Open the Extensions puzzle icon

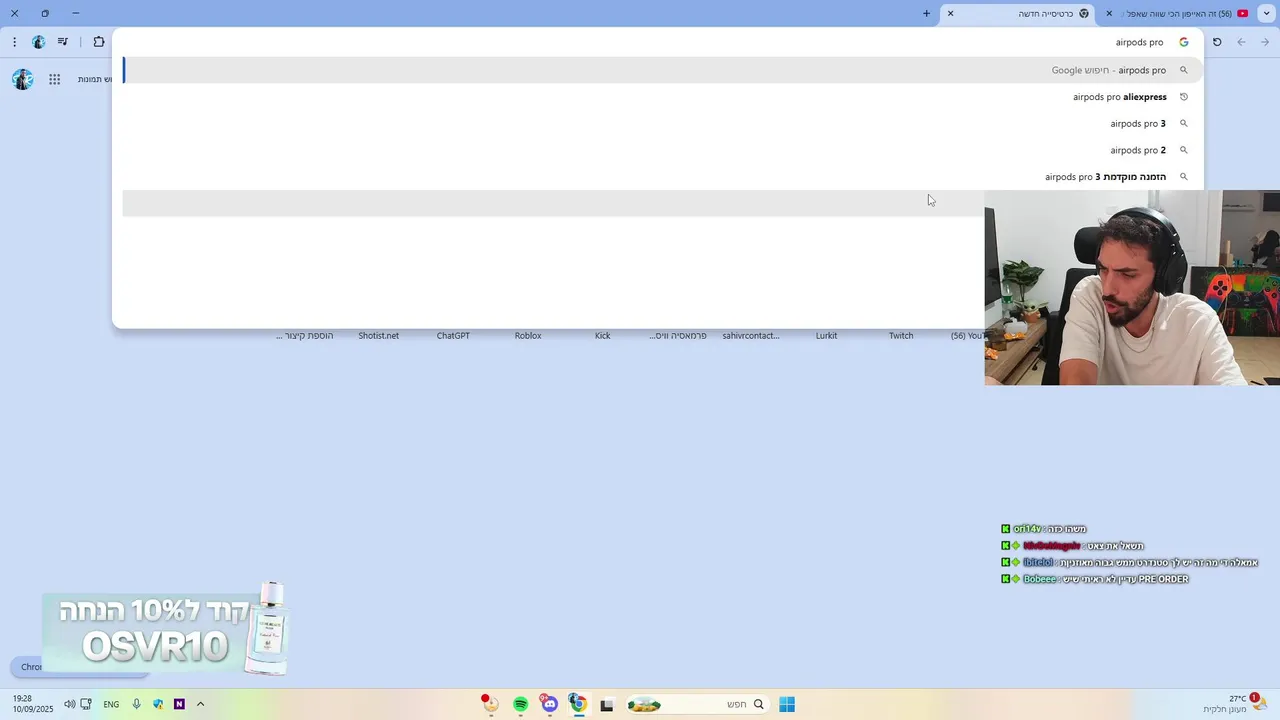coord(99,42)
